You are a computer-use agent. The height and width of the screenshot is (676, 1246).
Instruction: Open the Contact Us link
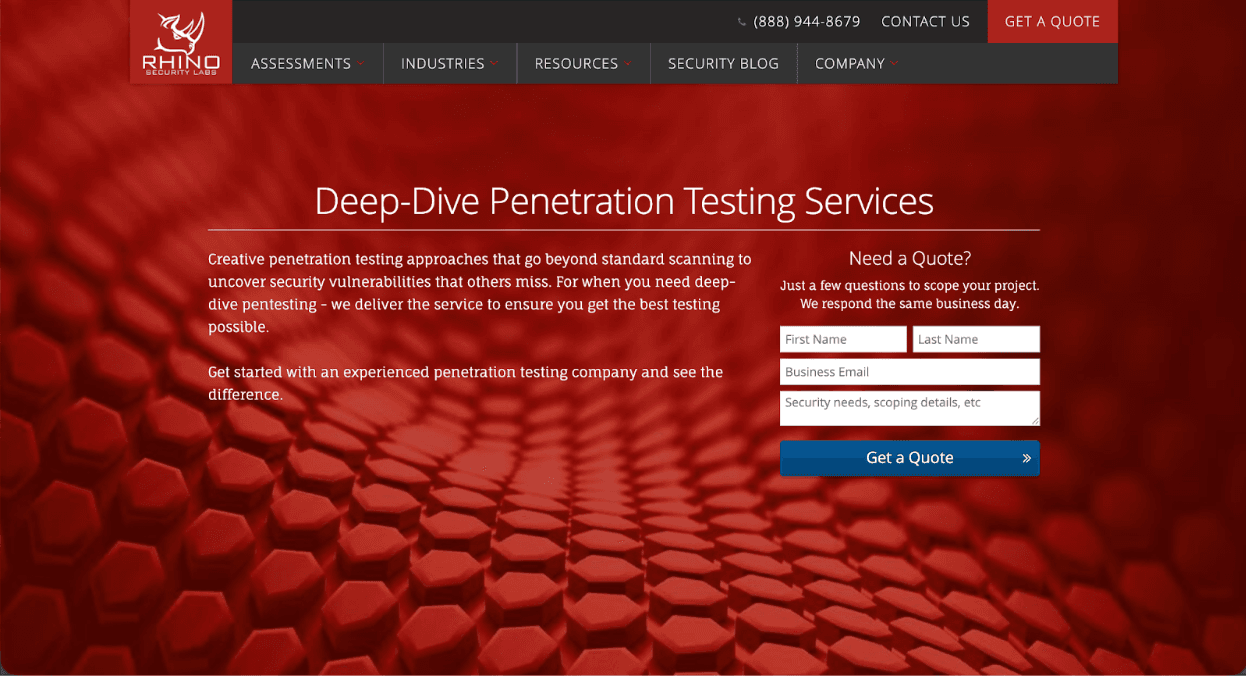point(925,22)
